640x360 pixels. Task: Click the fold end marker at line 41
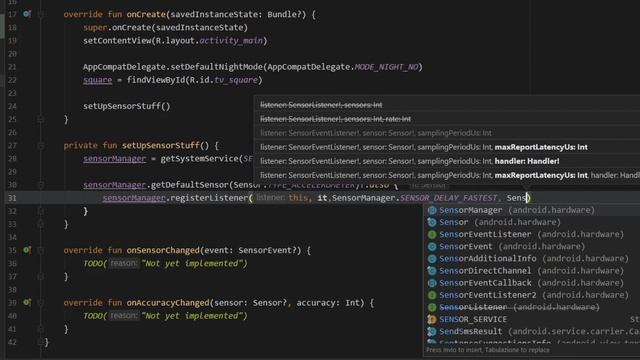[x=40, y=329]
